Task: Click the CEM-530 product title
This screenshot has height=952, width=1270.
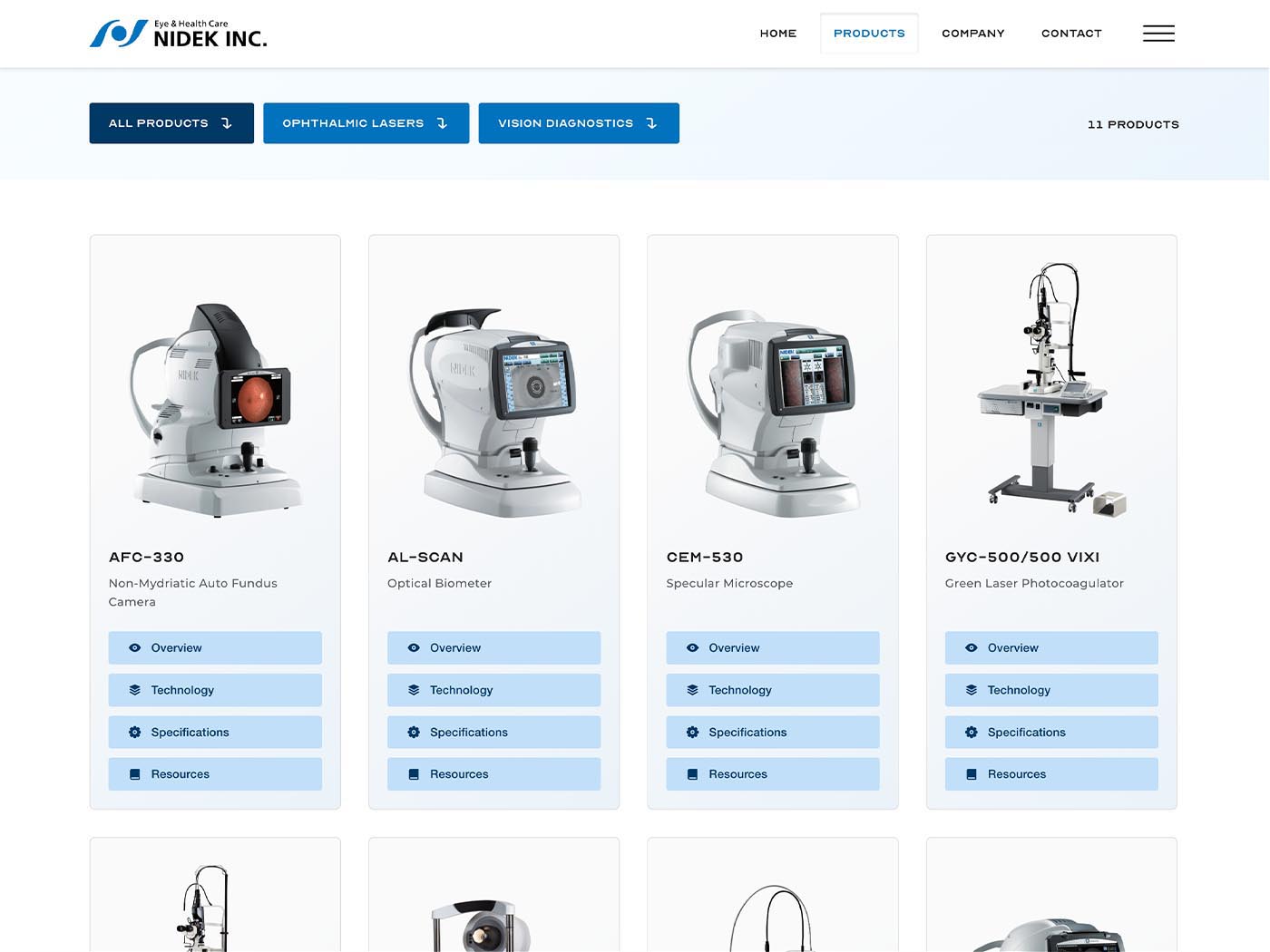Action: [705, 557]
